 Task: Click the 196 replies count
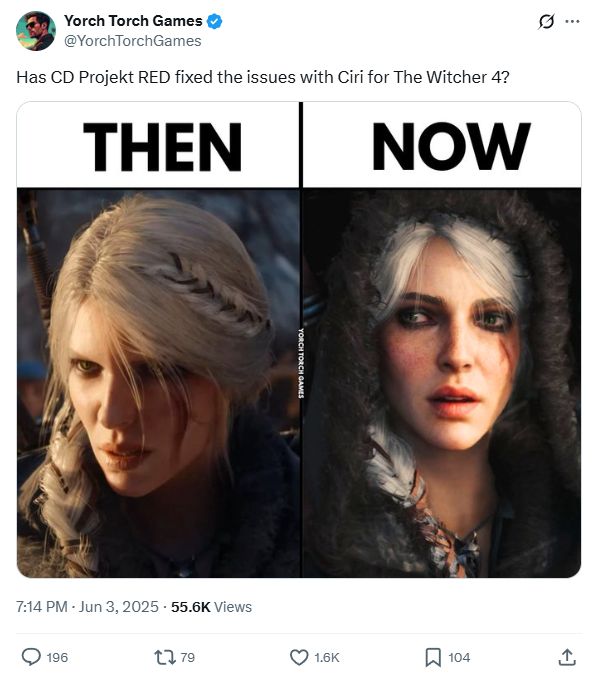57,658
